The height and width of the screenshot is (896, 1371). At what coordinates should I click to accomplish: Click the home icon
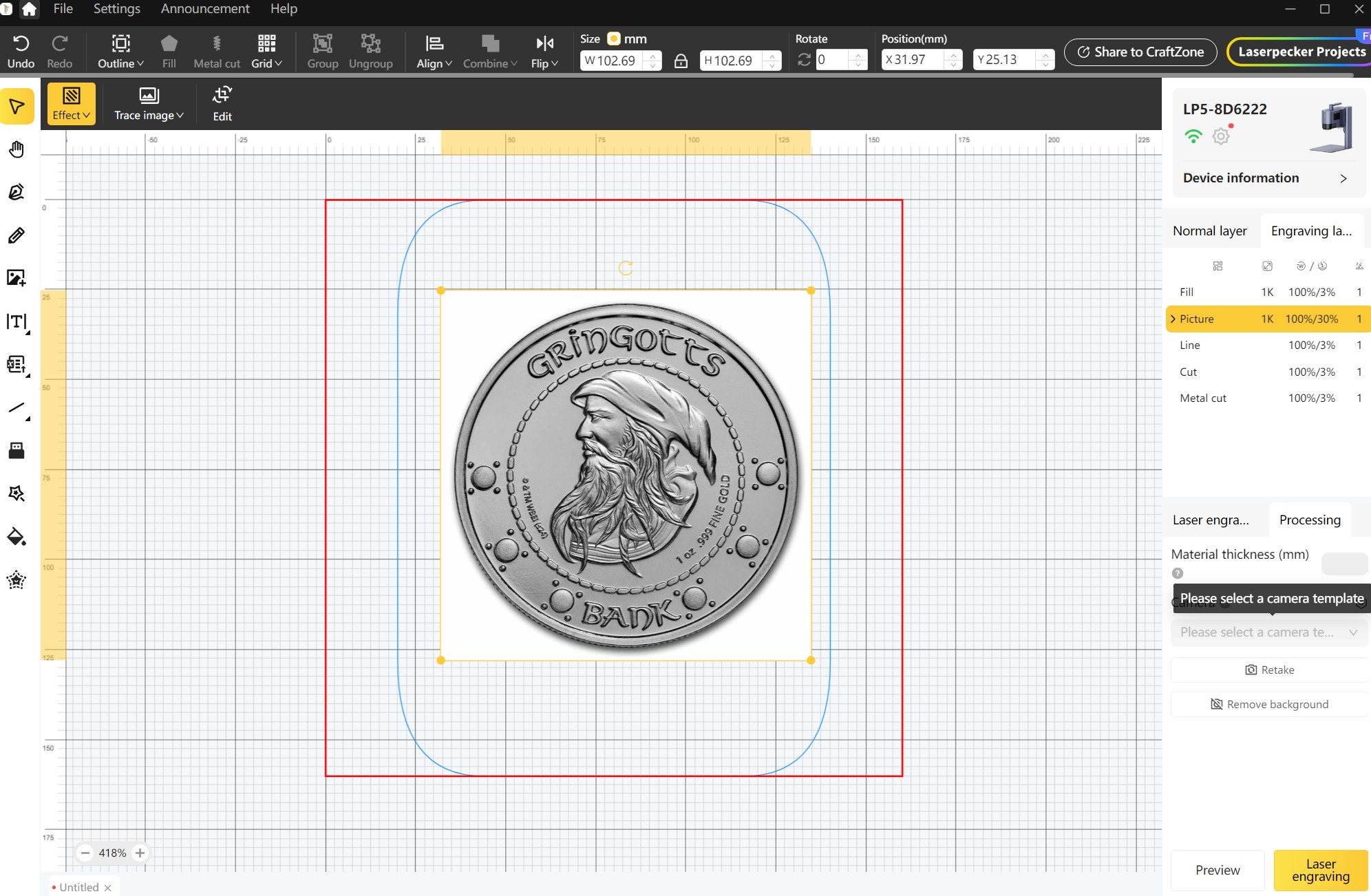[x=29, y=9]
